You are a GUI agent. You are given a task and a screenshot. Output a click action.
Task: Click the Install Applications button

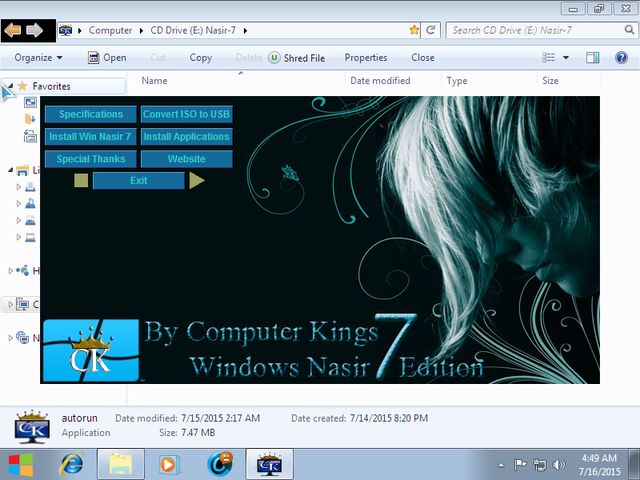tap(187, 137)
